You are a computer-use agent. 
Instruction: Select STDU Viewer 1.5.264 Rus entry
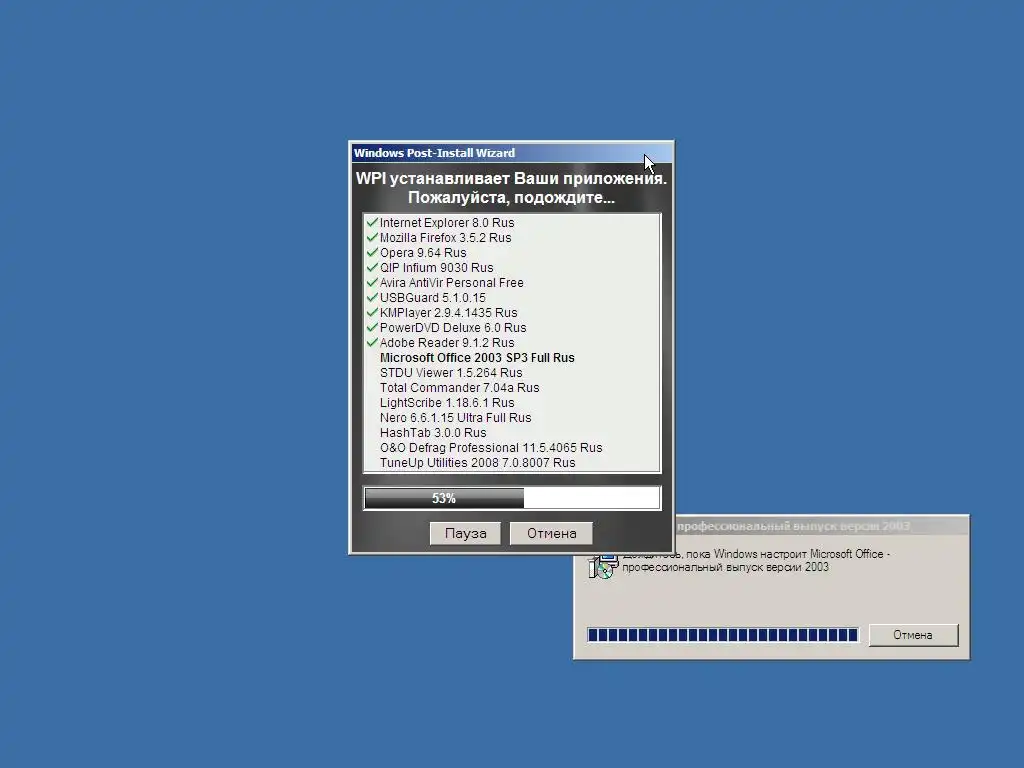pos(451,373)
